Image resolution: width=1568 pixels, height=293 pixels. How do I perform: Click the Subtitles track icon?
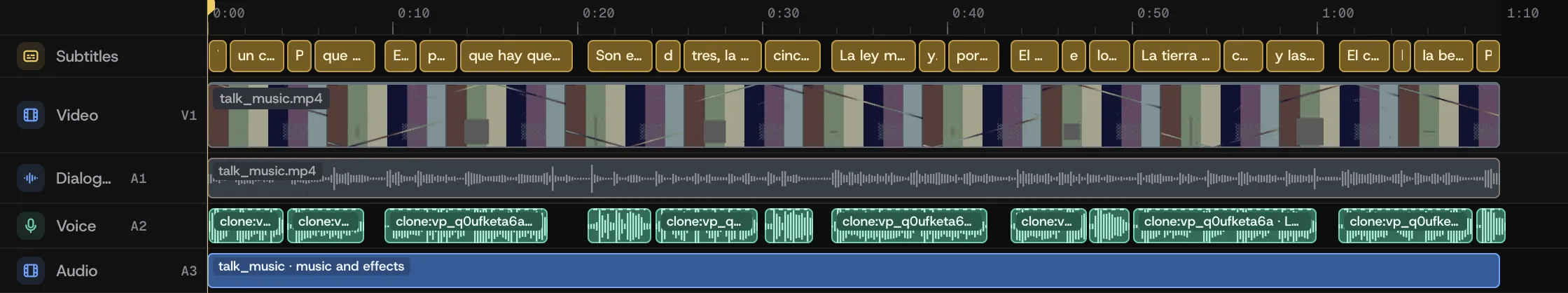[31, 56]
